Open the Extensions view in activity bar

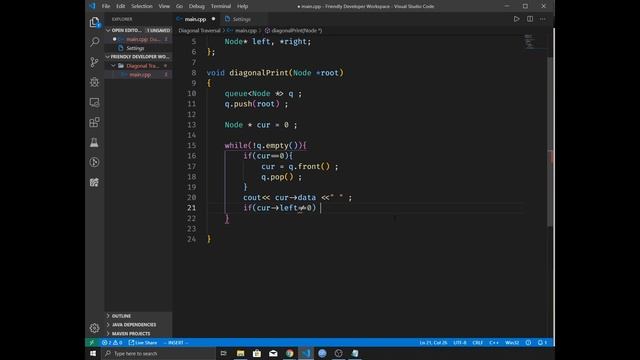click(x=94, y=122)
